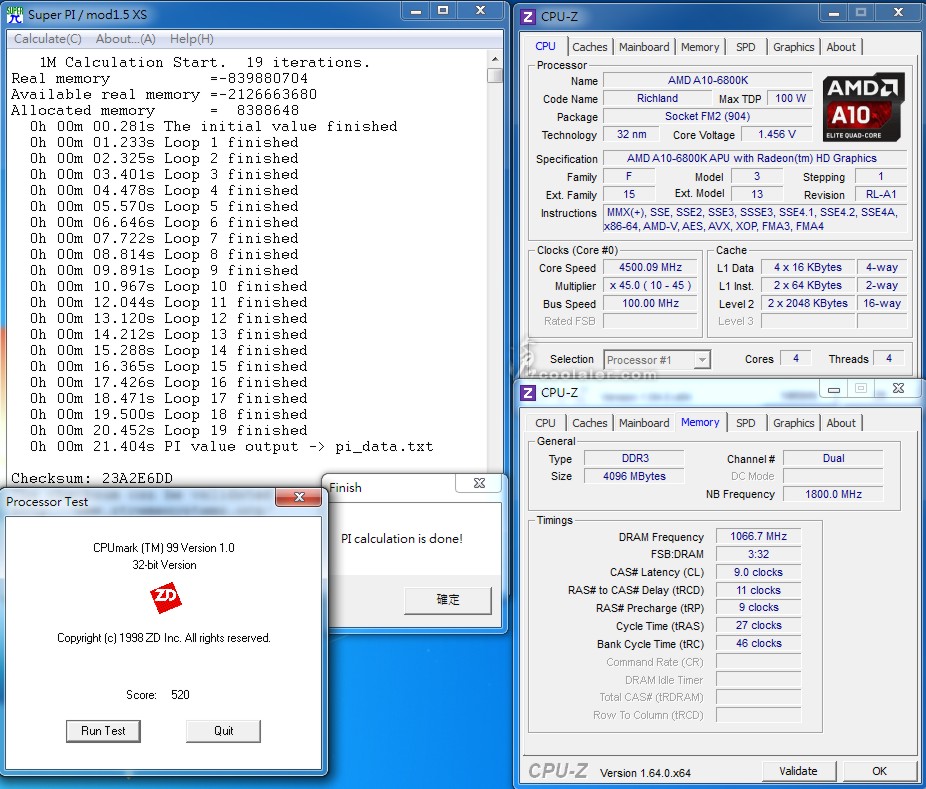The image size is (926, 789).
Task: Switch to SPD tab in lower CPU-Z window
Action: [x=745, y=423]
